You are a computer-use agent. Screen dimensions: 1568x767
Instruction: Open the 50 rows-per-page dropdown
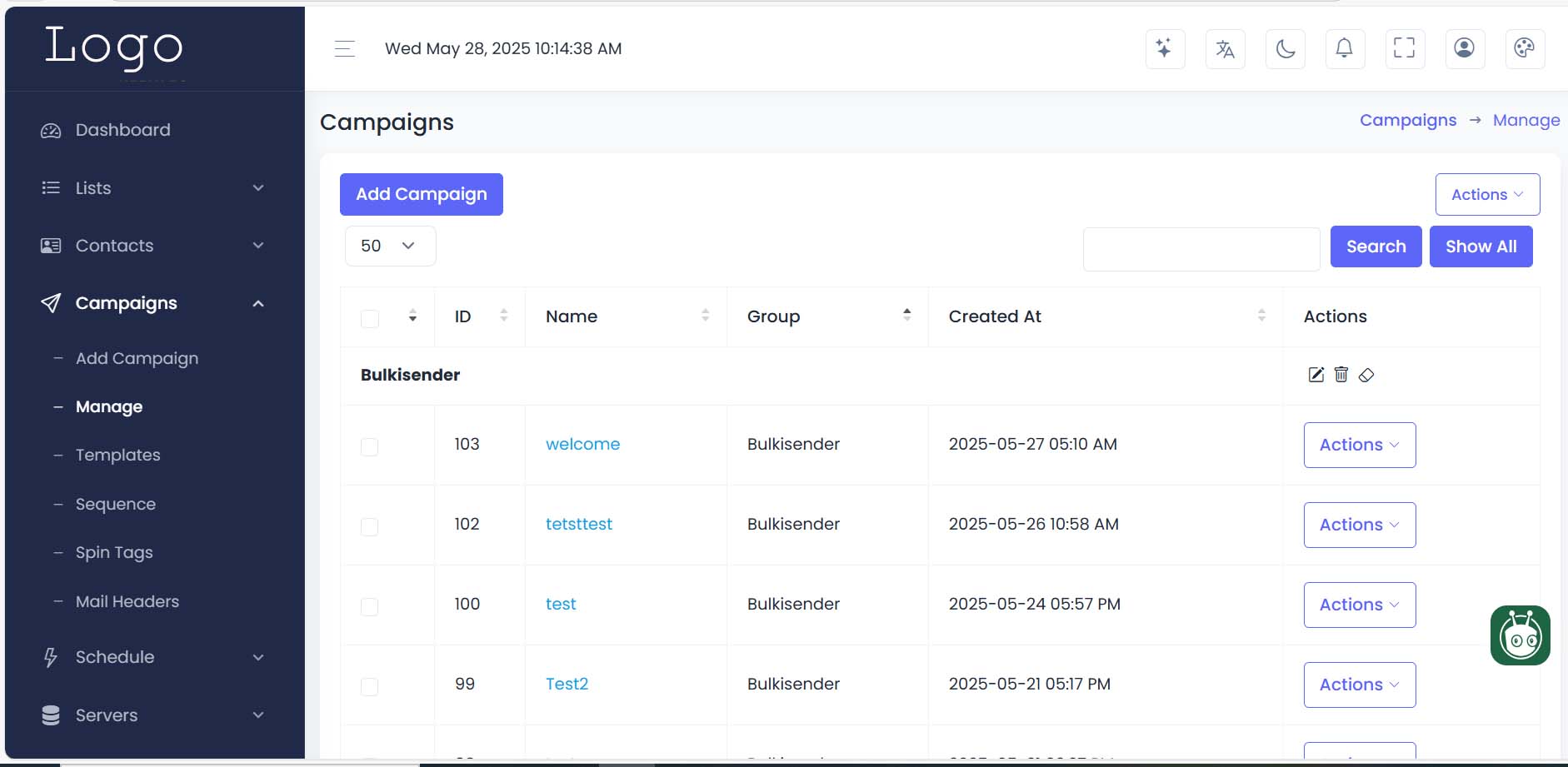click(x=390, y=246)
